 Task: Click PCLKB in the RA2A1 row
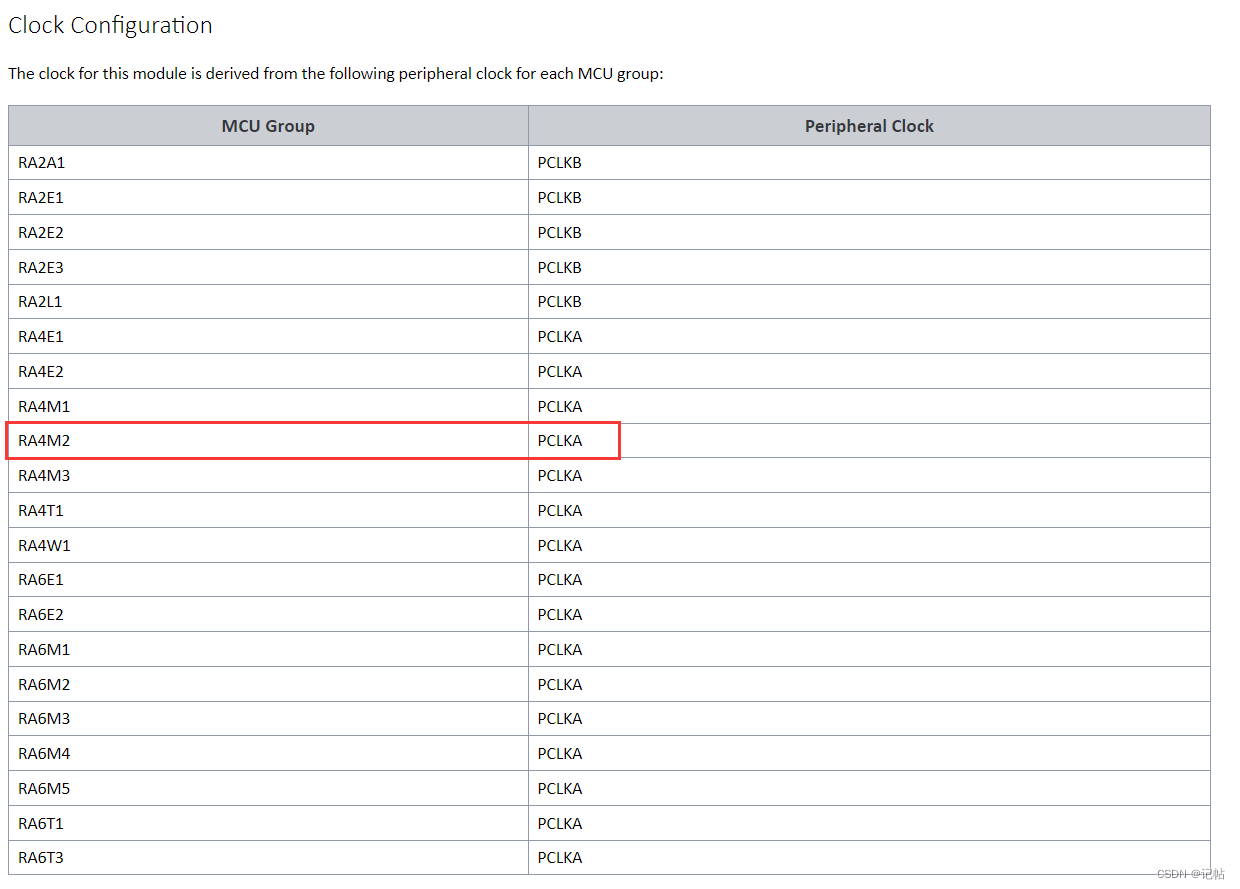pos(559,163)
